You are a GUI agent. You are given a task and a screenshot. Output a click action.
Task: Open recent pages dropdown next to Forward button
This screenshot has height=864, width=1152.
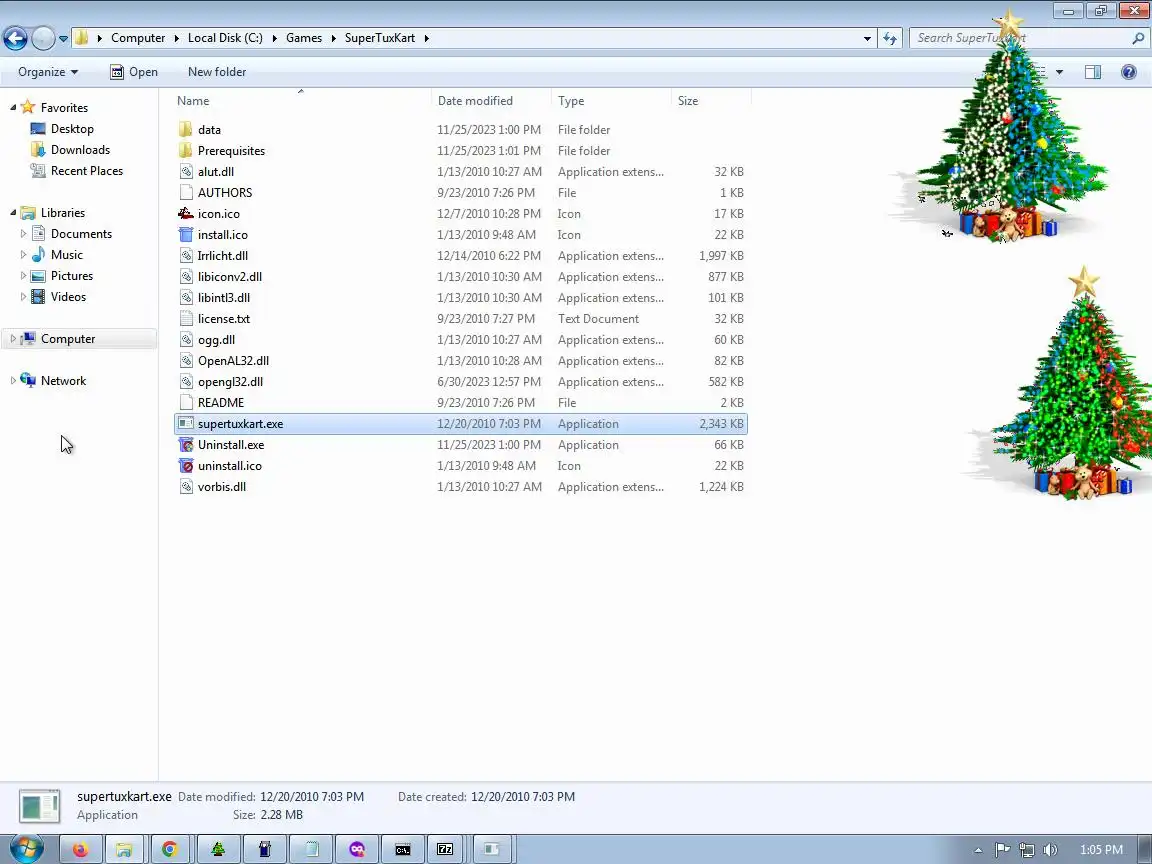(63, 38)
